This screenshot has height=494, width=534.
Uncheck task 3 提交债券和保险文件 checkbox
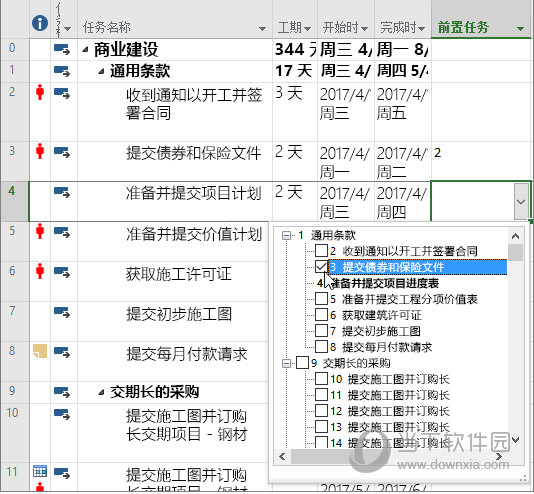(321, 267)
